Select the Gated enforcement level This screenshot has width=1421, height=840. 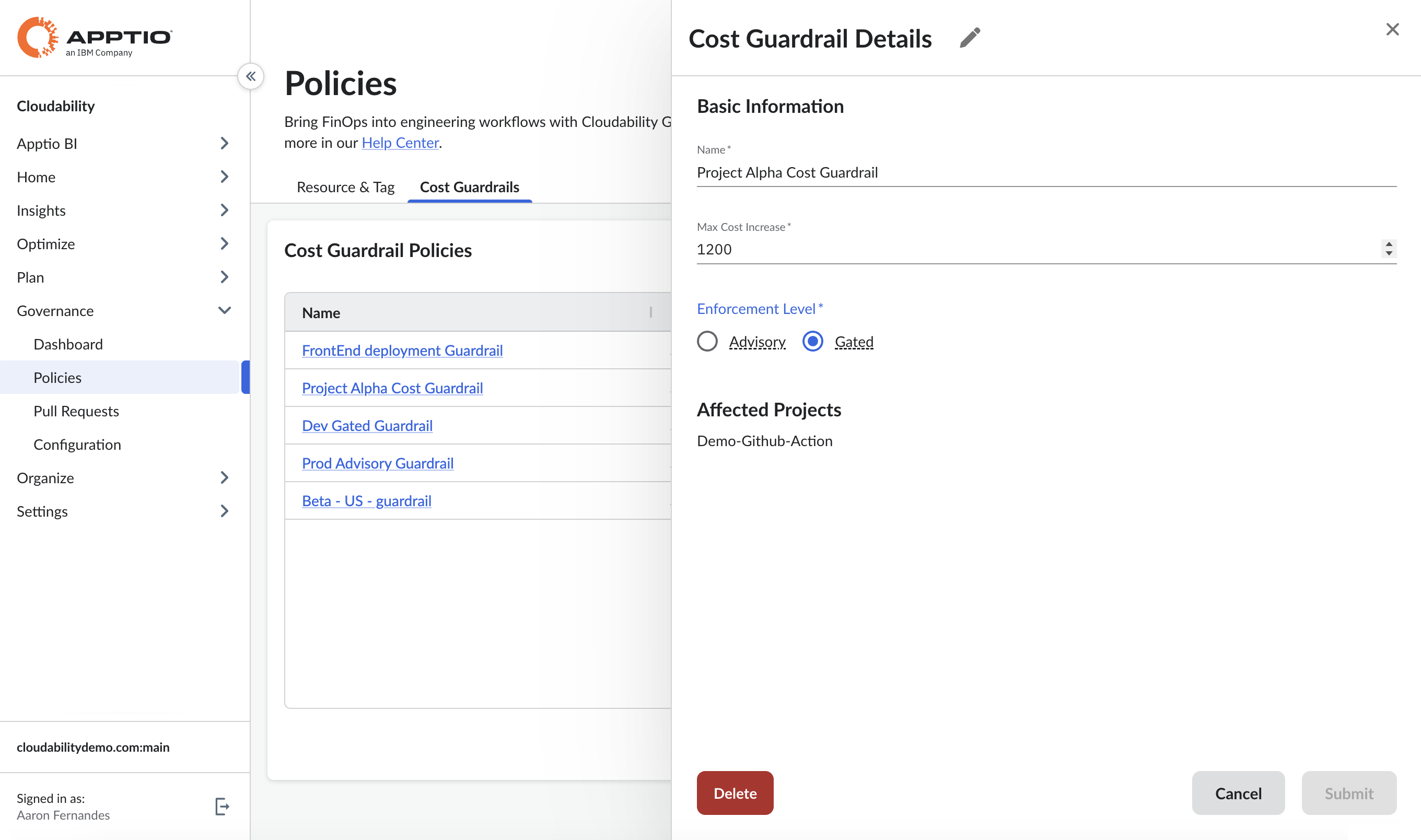[x=813, y=342]
